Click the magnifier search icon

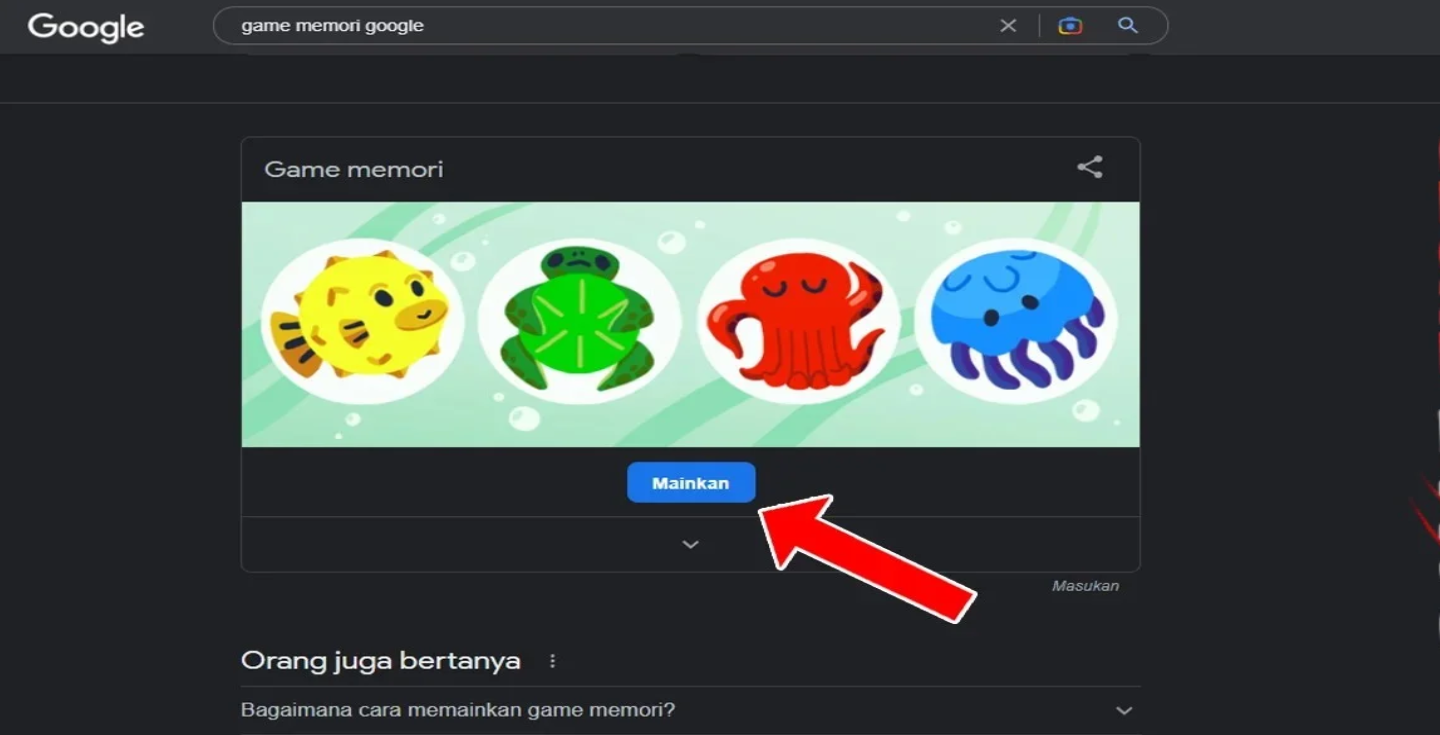pyautogui.click(x=1128, y=26)
